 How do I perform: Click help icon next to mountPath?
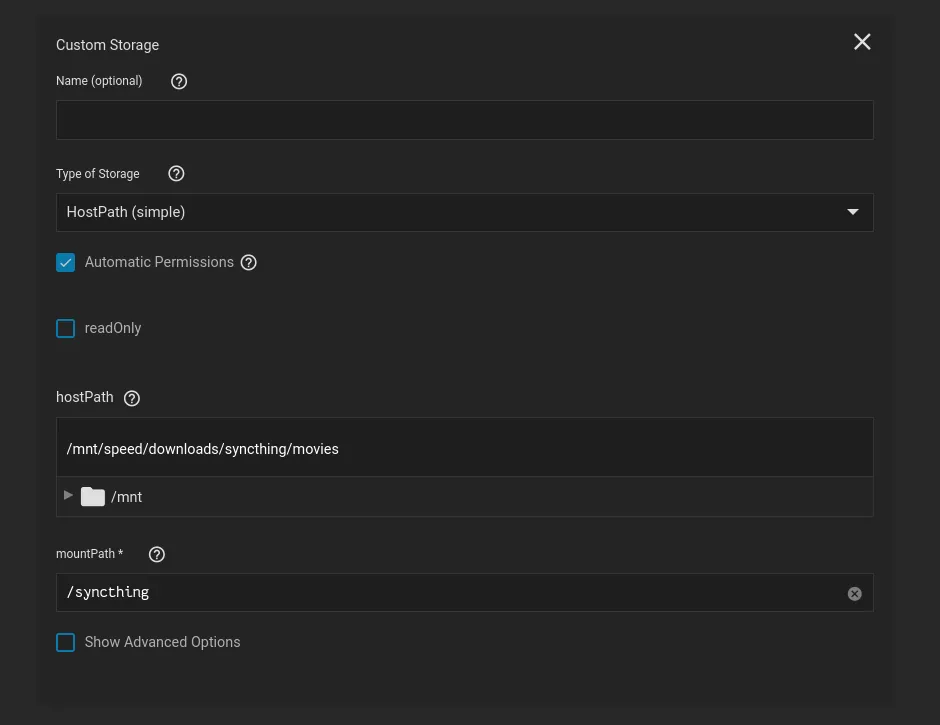click(x=157, y=554)
